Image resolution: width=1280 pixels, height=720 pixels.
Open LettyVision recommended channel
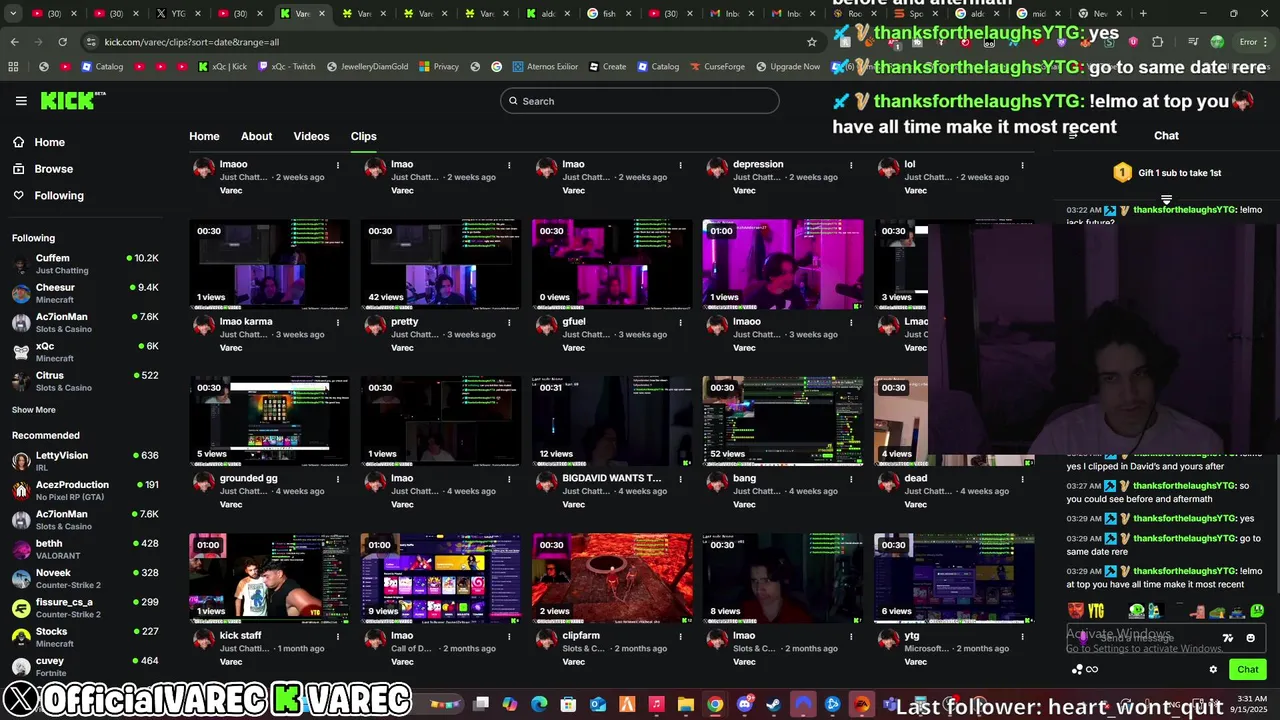(x=85, y=461)
